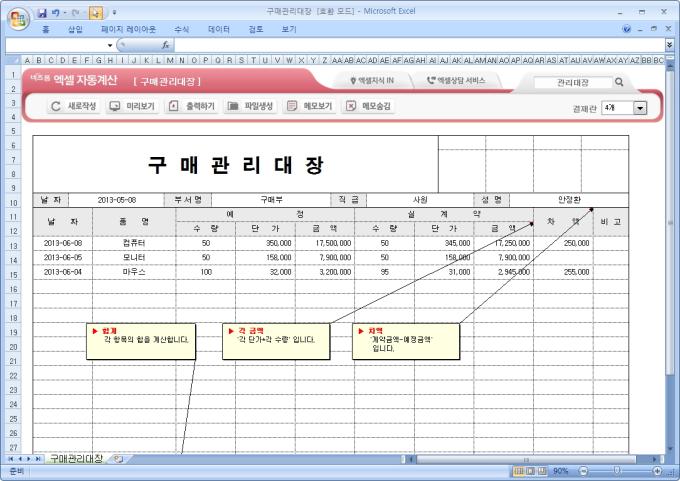Insert a new worksheet tab icon
The height and width of the screenshot is (481, 680).
click(x=118, y=458)
